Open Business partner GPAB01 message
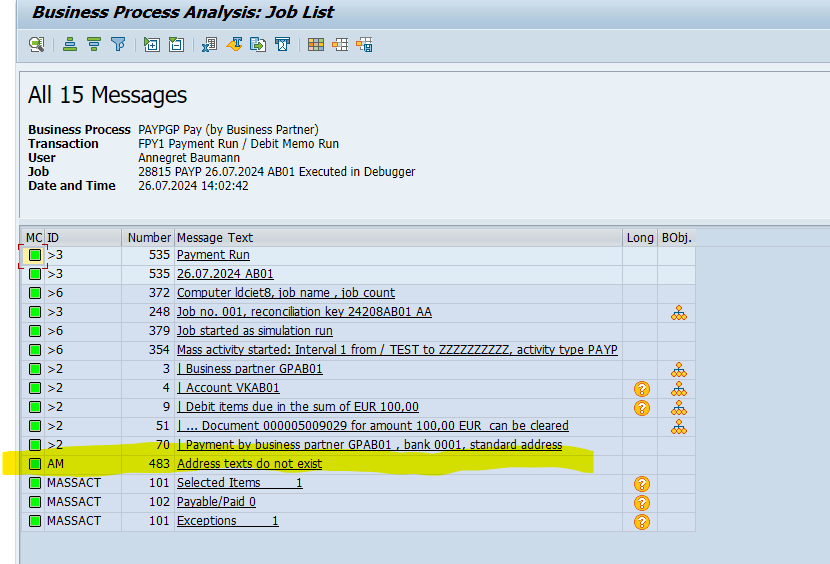The width and height of the screenshot is (830, 564). tap(249, 369)
